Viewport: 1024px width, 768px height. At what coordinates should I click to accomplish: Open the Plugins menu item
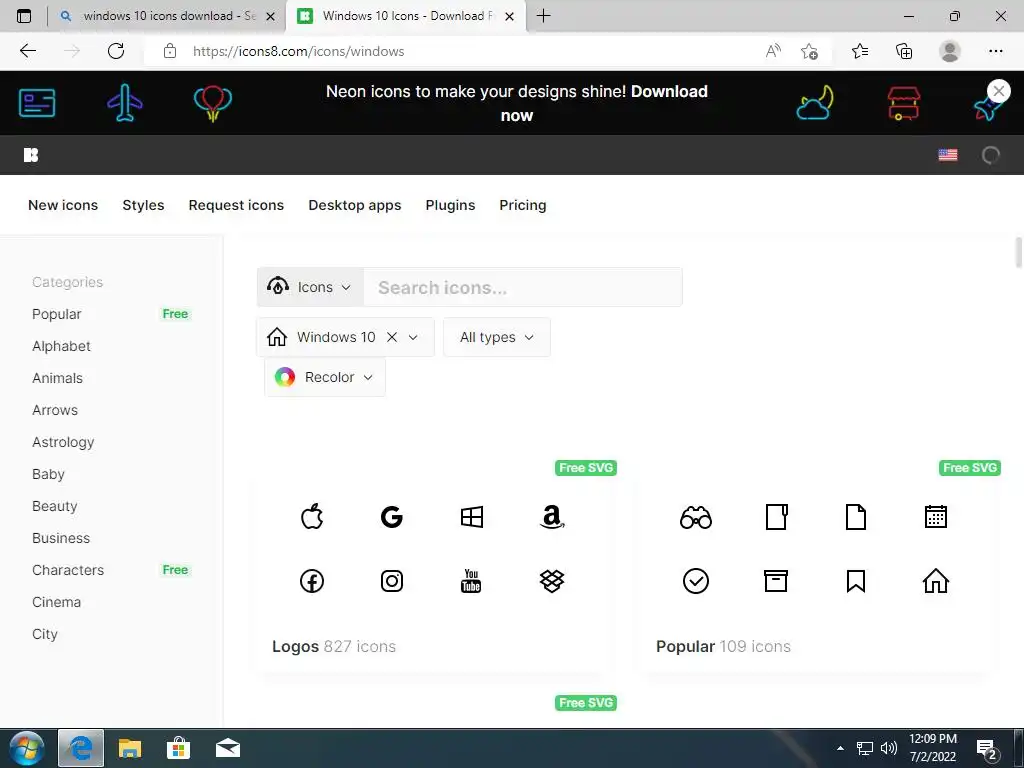[x=450, y=205]
